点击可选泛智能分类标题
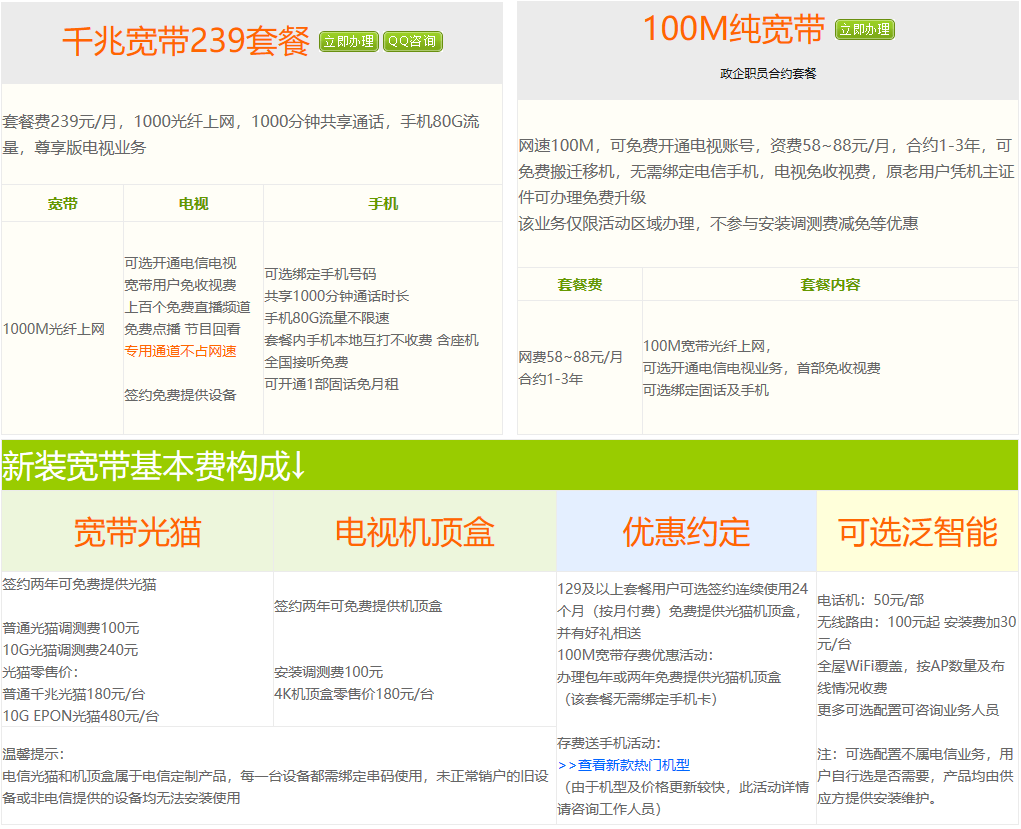The height and width of the screenshot is (829, 1021). click(x=918, y=532)
